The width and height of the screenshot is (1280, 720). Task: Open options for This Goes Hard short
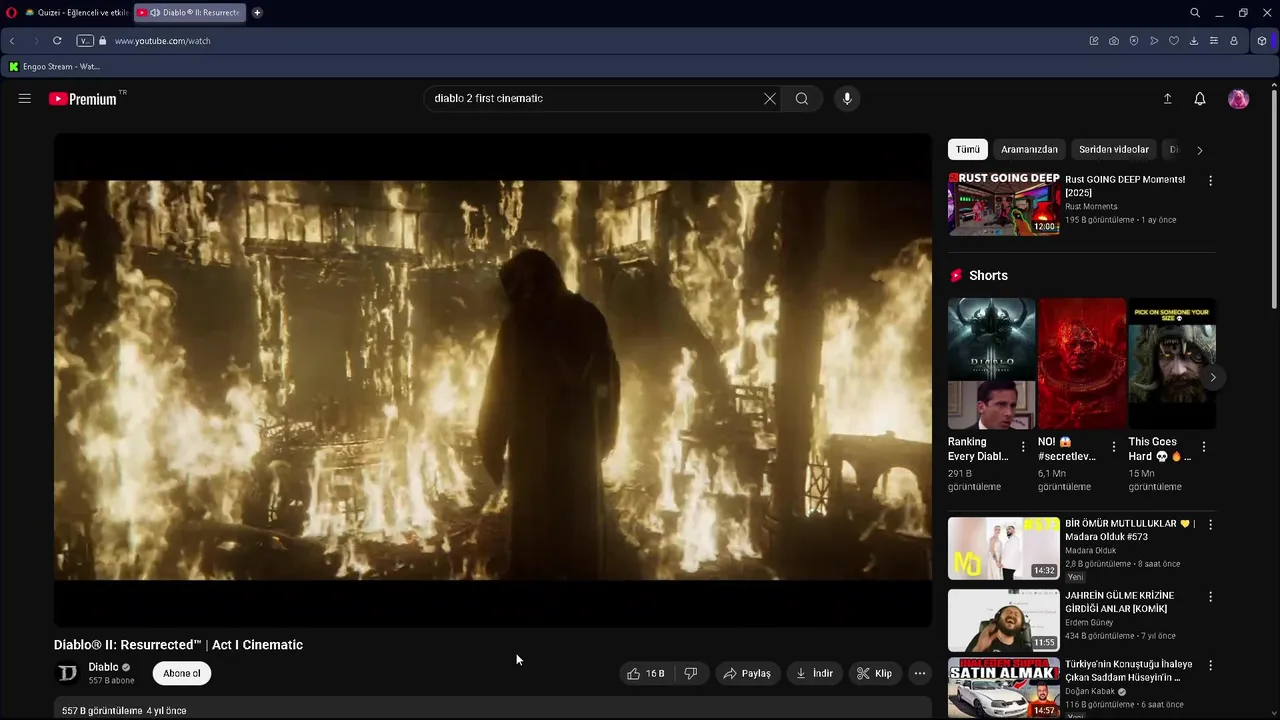click(x=1204, y=447)
